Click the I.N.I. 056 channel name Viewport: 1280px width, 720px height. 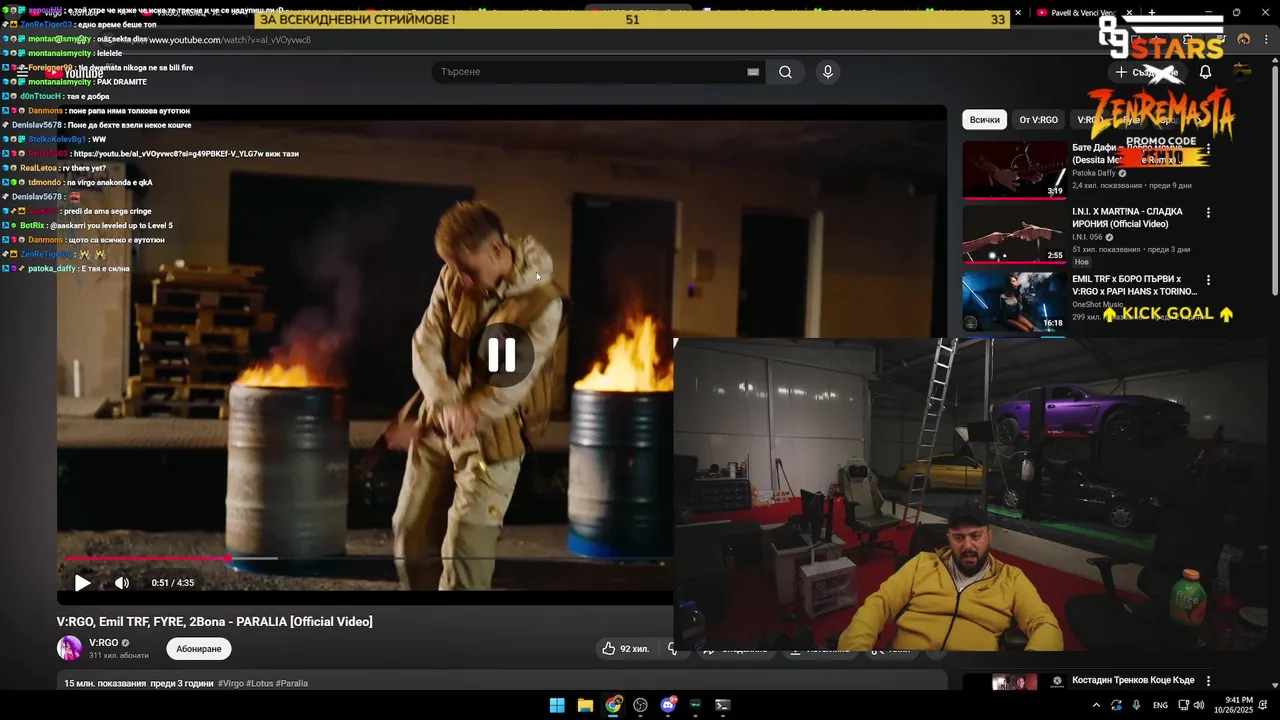[1087, 237]
